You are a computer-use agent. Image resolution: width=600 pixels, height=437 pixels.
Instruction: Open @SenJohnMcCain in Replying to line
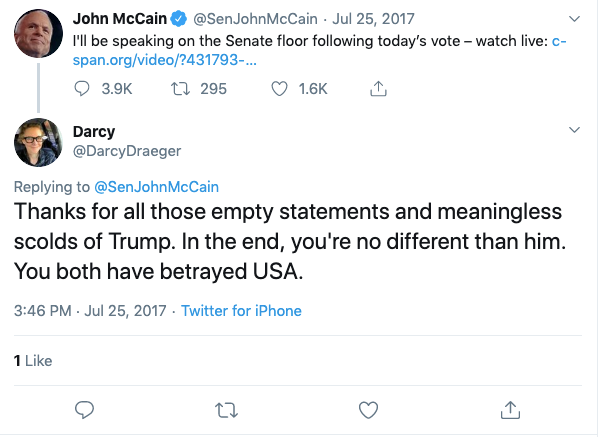click(156, 186)
